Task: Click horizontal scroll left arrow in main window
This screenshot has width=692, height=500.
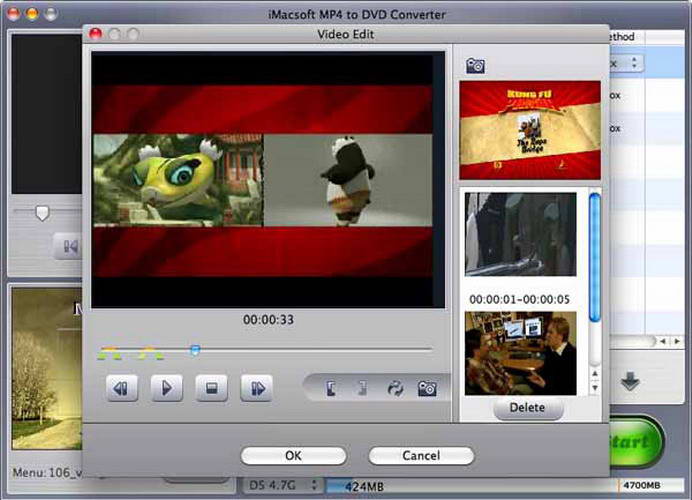Action: pyautogui.click(x=662, y=341)
